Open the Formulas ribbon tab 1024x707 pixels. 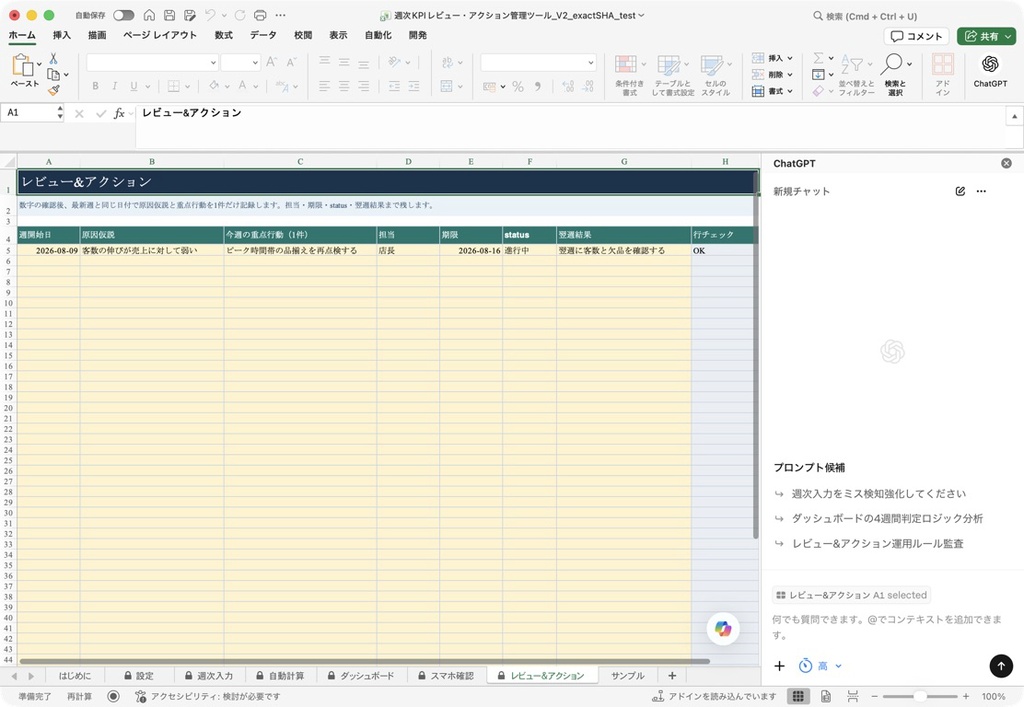coord(223,35)
